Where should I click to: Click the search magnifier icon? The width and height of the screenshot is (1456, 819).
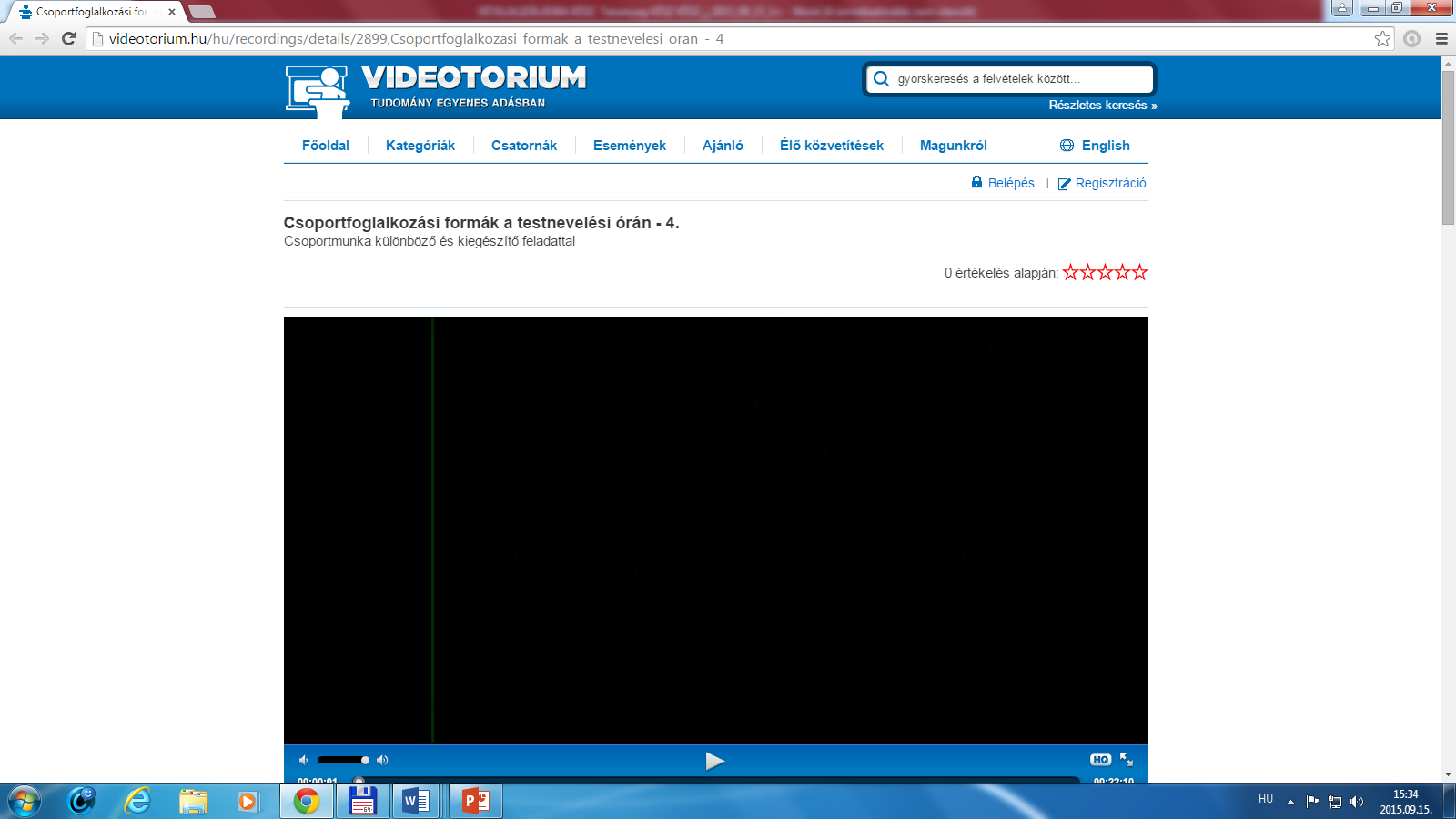click(881, 79)
